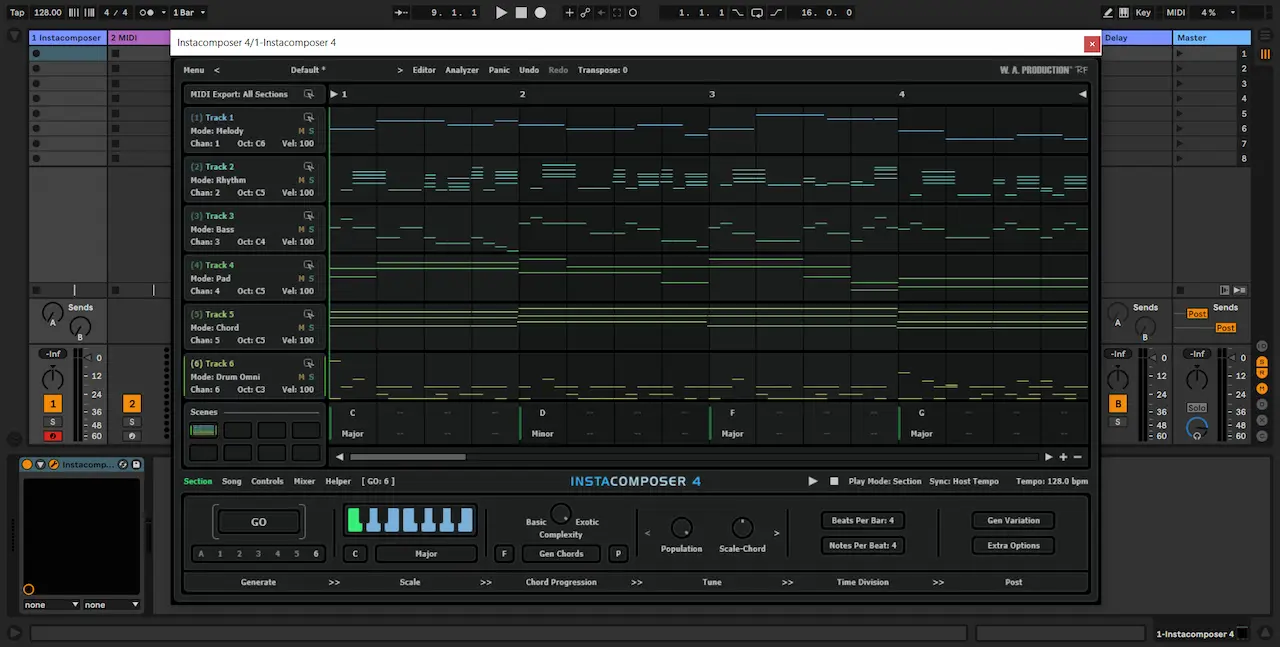Click the timeline start play marker
The height and width of the screenshot is (647, 1280).
(x=334, y=94)
